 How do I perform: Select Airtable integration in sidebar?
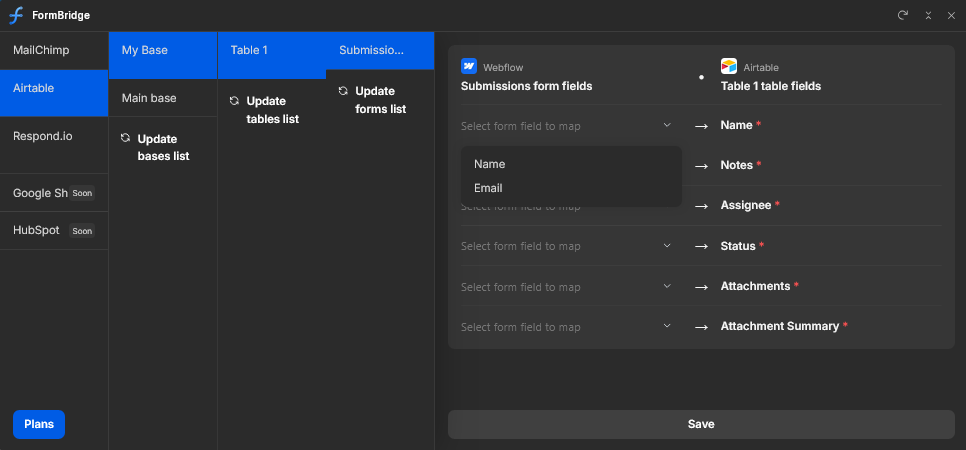click(x=54, y=93)
